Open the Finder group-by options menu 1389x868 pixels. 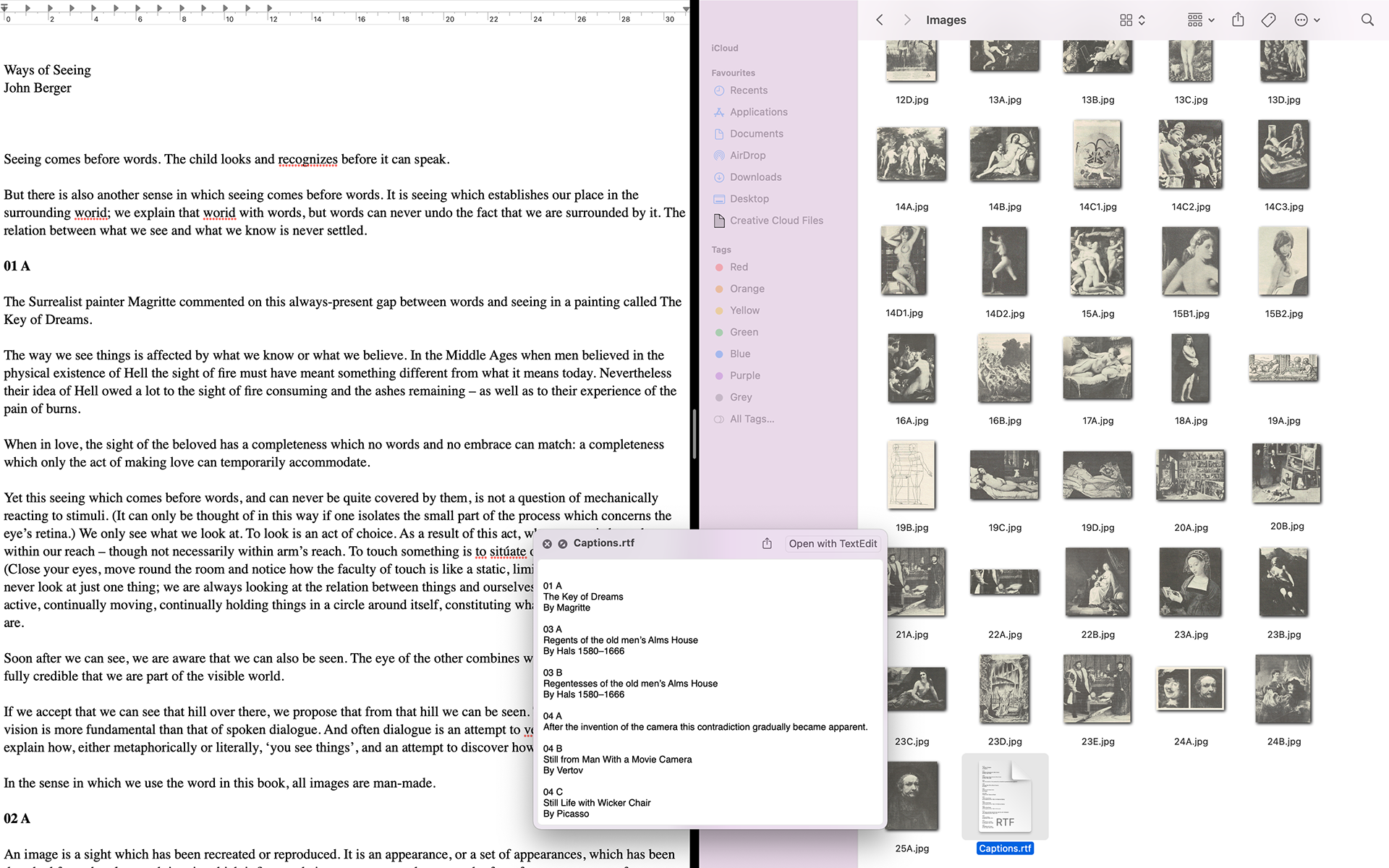[1201, 20]
